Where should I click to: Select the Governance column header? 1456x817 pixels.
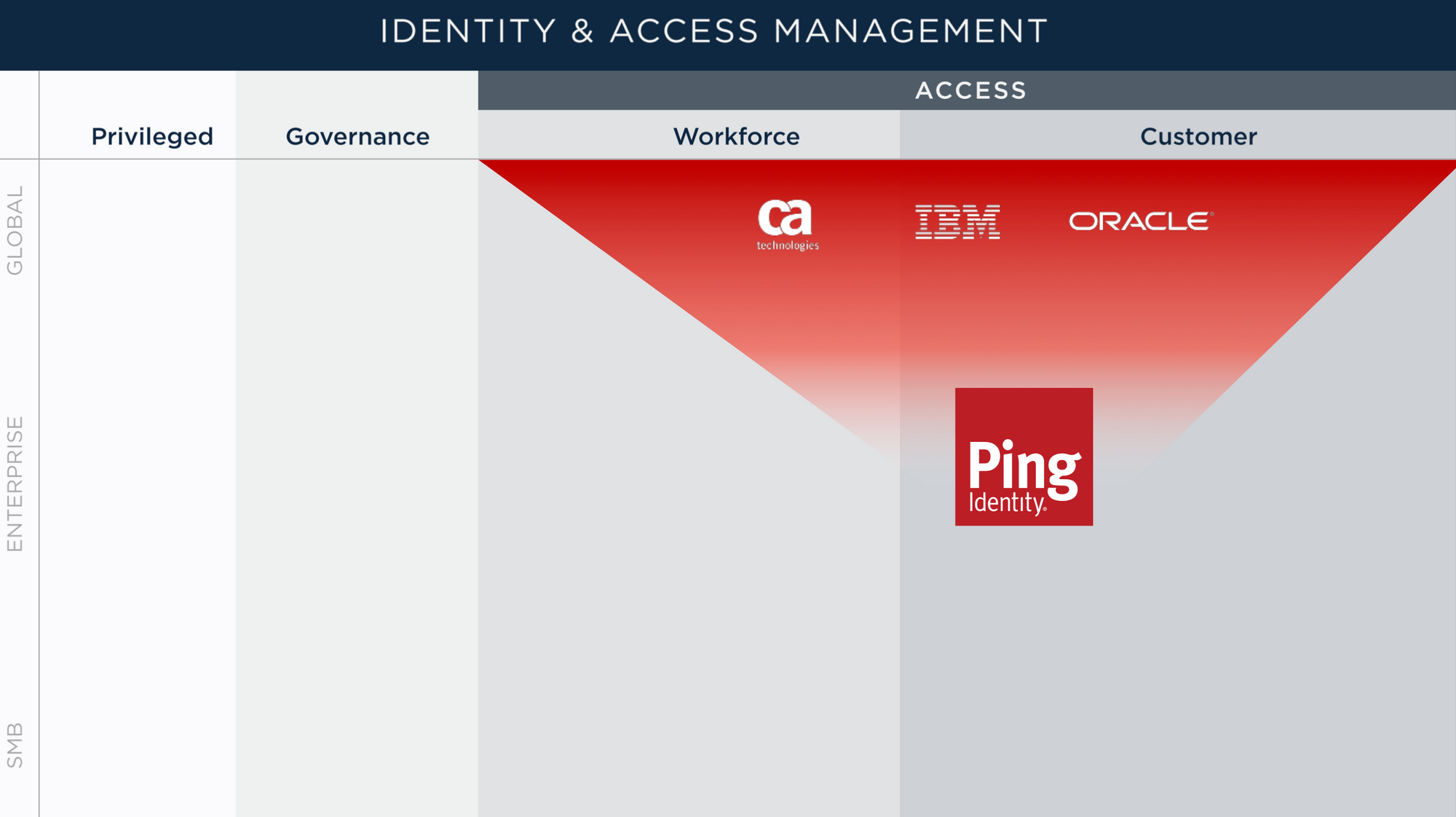click(357, 136)
